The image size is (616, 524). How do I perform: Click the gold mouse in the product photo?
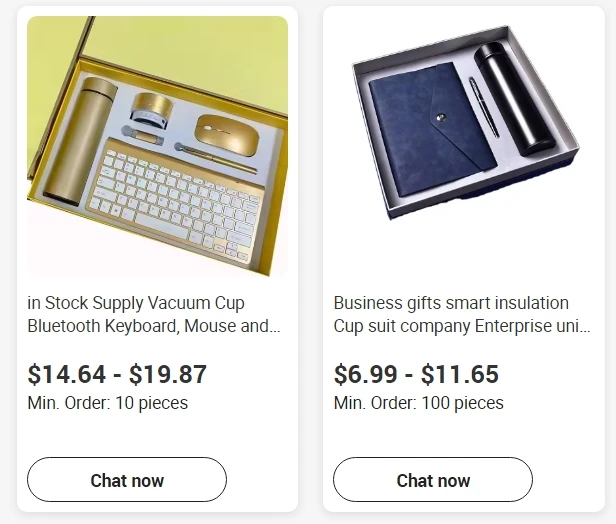click(227, 131)
